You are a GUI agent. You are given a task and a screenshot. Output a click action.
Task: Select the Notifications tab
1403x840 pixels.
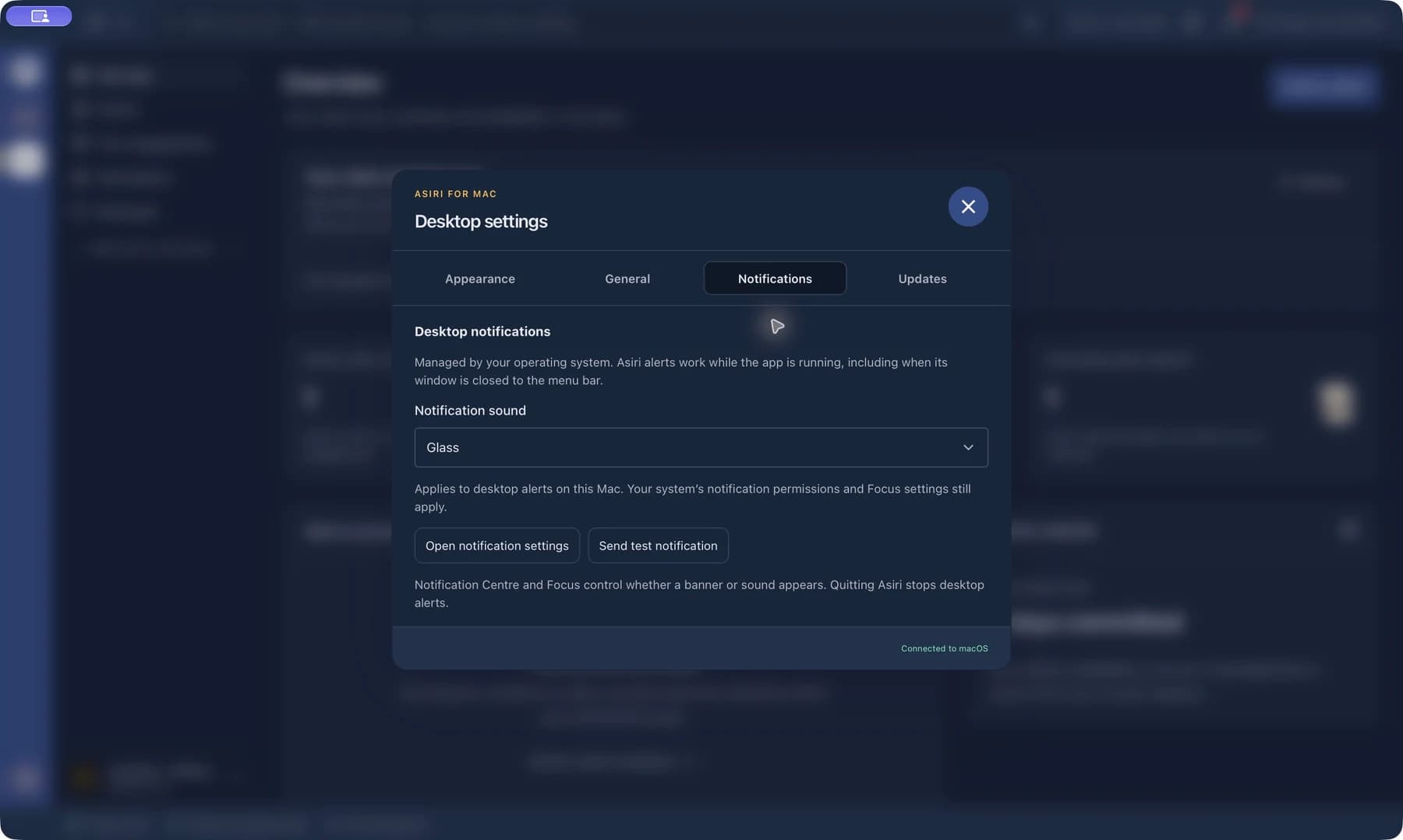tap(775, 278)
